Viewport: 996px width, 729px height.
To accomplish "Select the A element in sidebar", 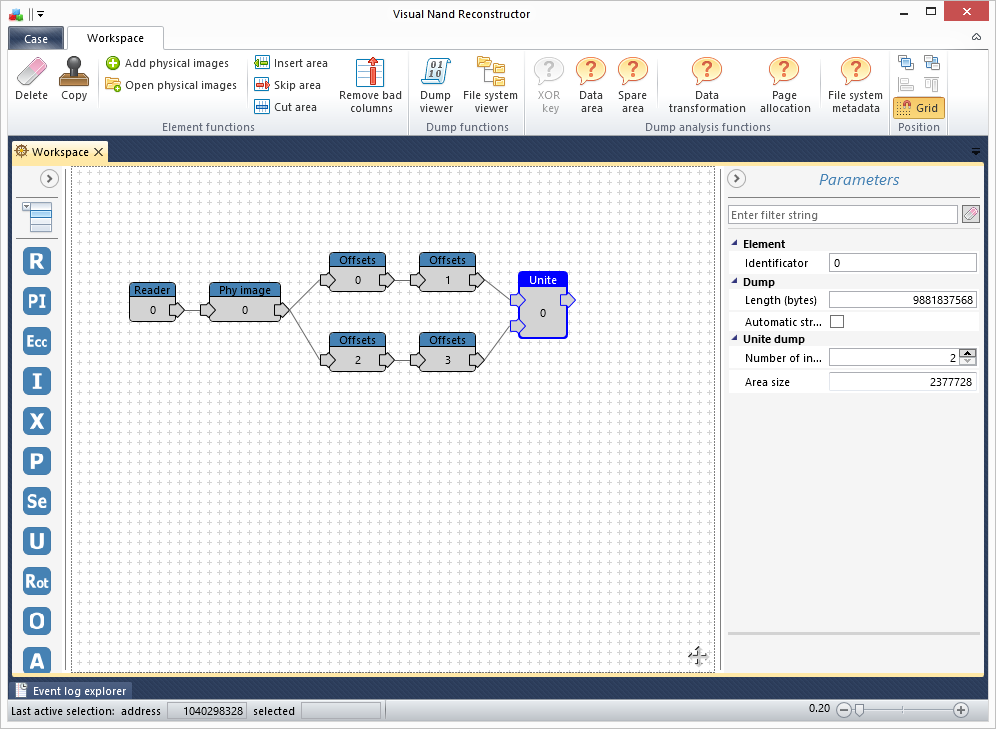I will (x=37, y=659).
